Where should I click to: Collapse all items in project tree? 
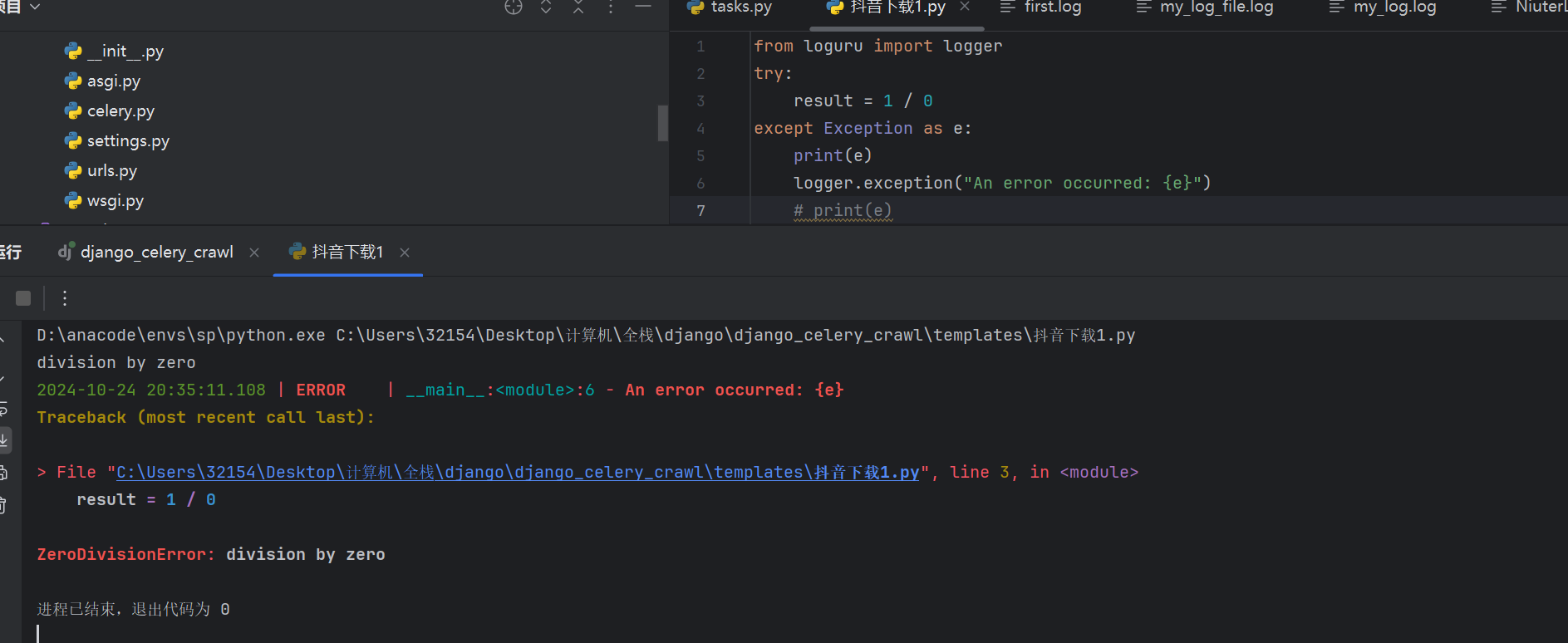pos(578,7)
